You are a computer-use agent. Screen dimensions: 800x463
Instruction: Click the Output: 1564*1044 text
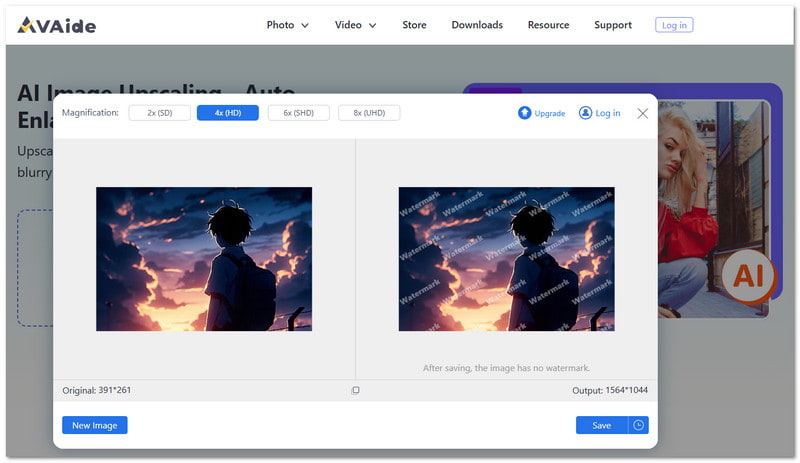(610, 391)
